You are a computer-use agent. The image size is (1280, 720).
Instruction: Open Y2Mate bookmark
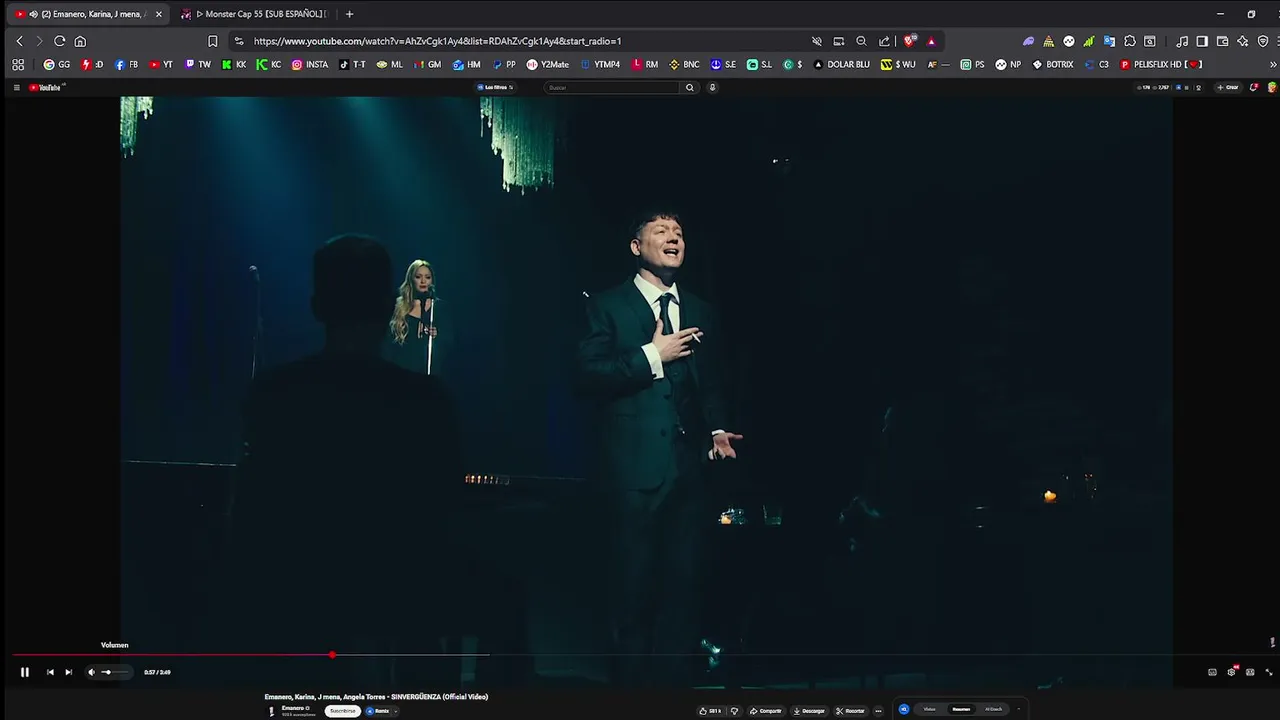[548, 65]
